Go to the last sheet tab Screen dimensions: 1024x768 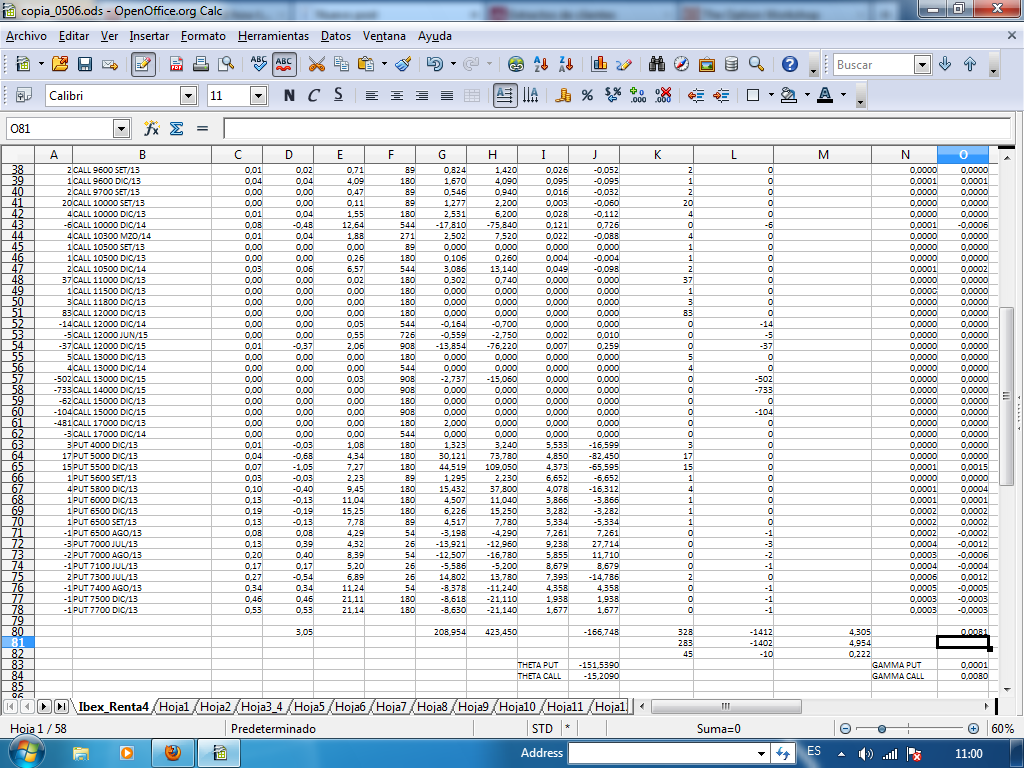coord(61,707)
